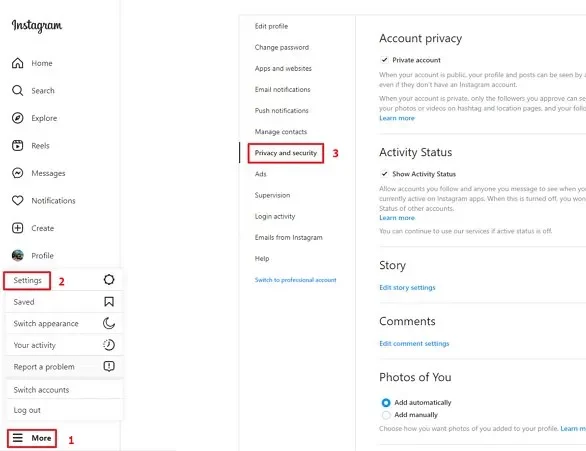Image resolution: width=586 pixels, height=451 pixels.
Task: Open Apps and websites tab
Action: (283, 68)
